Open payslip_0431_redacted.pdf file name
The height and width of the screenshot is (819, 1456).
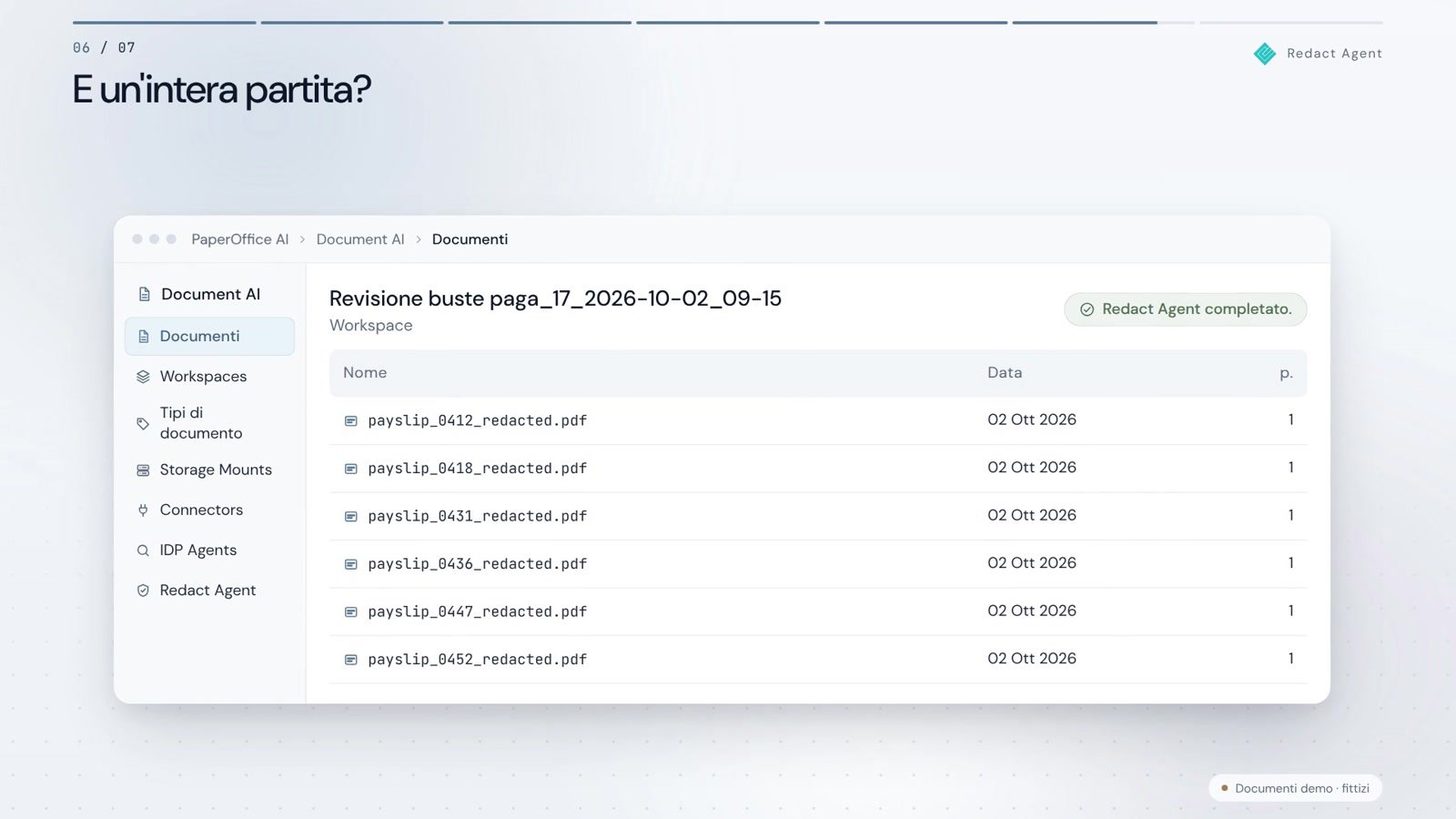point(477,516)
